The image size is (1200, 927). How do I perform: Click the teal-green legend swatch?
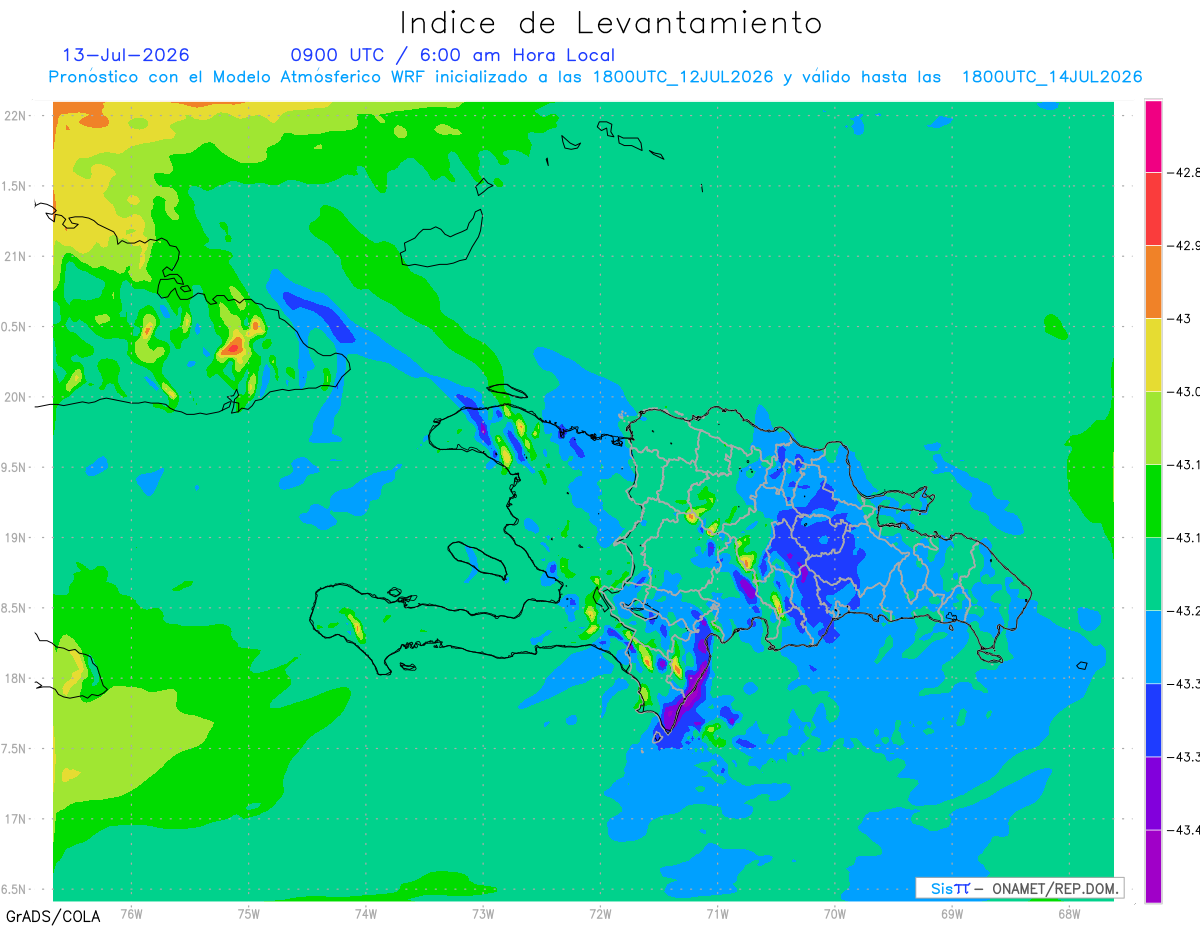(1153, 574)
